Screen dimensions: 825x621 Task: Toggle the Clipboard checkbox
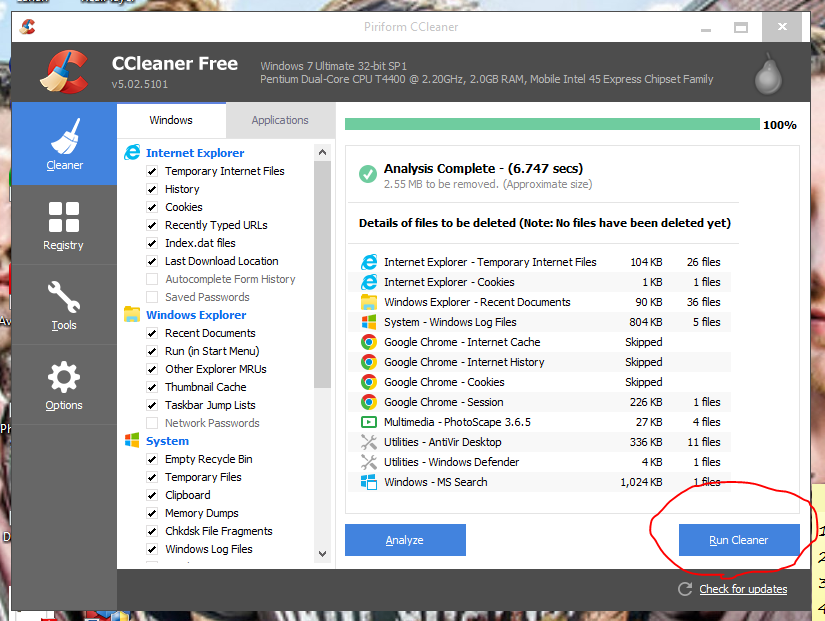[152, 495]
